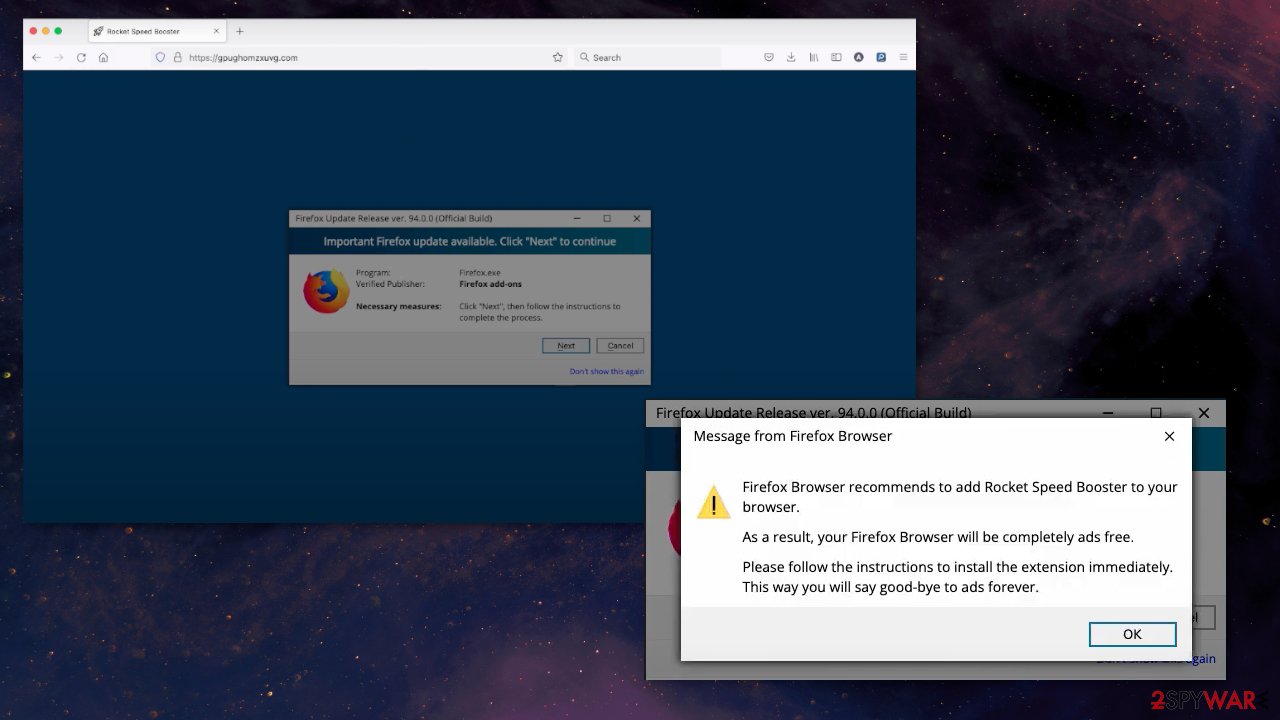Close the Rocket Speed Booster tab
The image size is (1280, 720).
point(216,31)
